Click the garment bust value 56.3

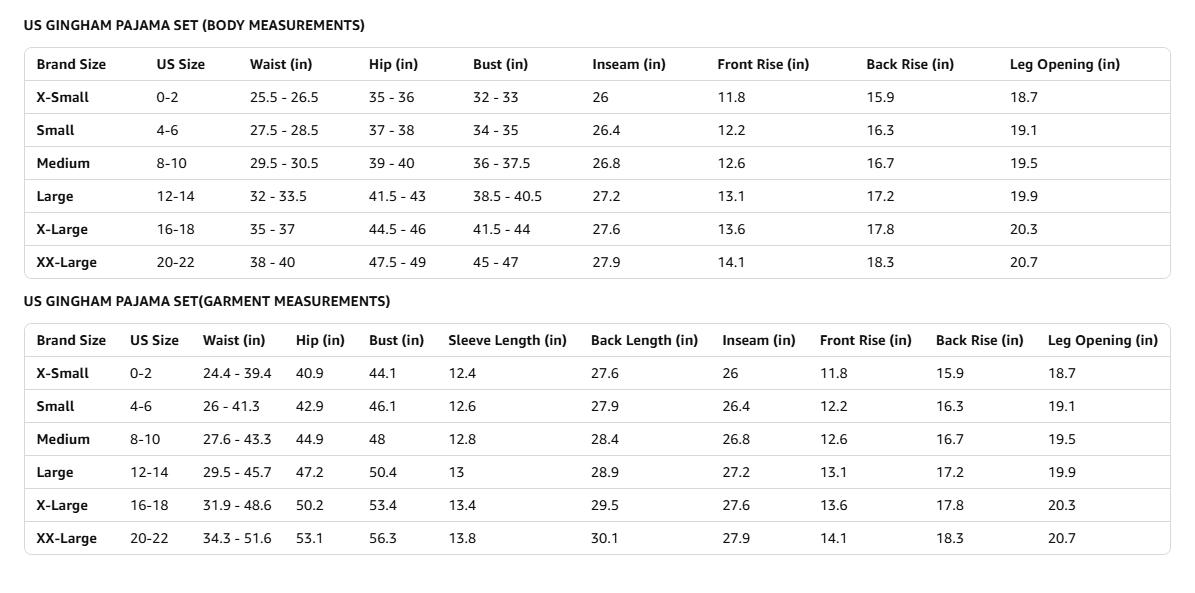(383, 538)
